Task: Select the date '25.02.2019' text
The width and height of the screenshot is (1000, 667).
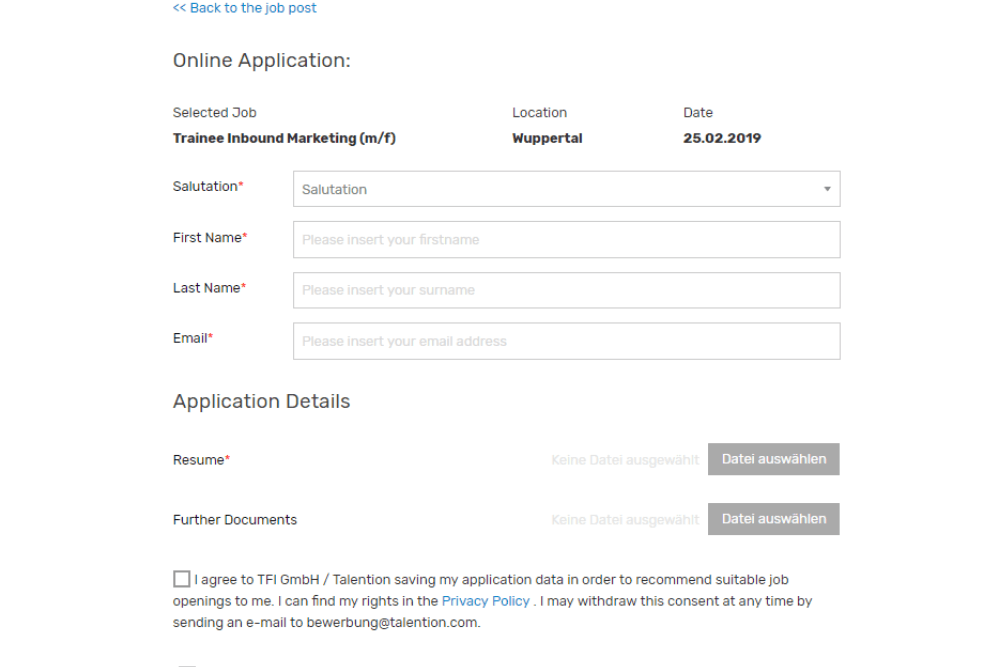Action: (x=722, y=138)
